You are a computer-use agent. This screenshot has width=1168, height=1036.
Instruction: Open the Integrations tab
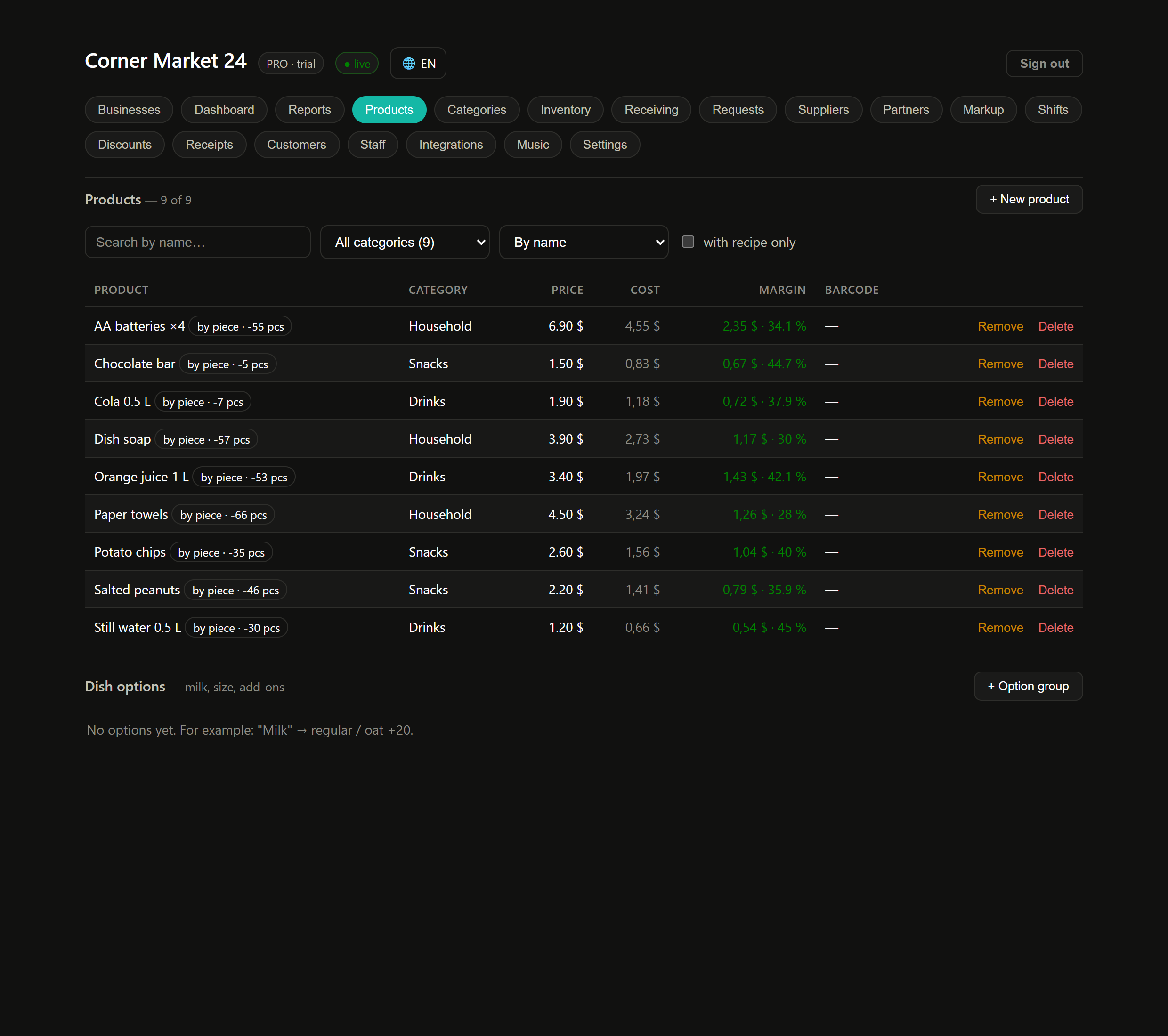click(451, 145)
